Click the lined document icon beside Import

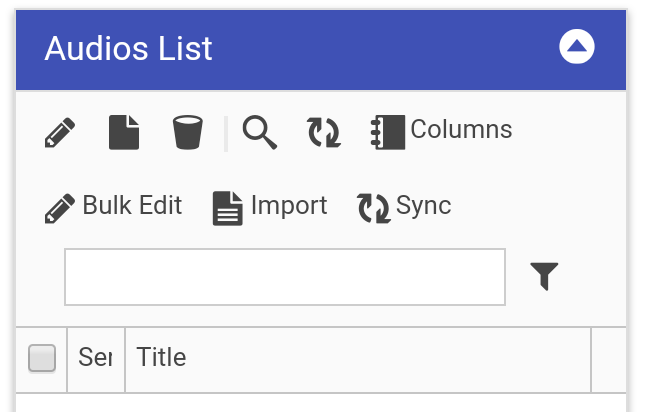click(228, 208)
